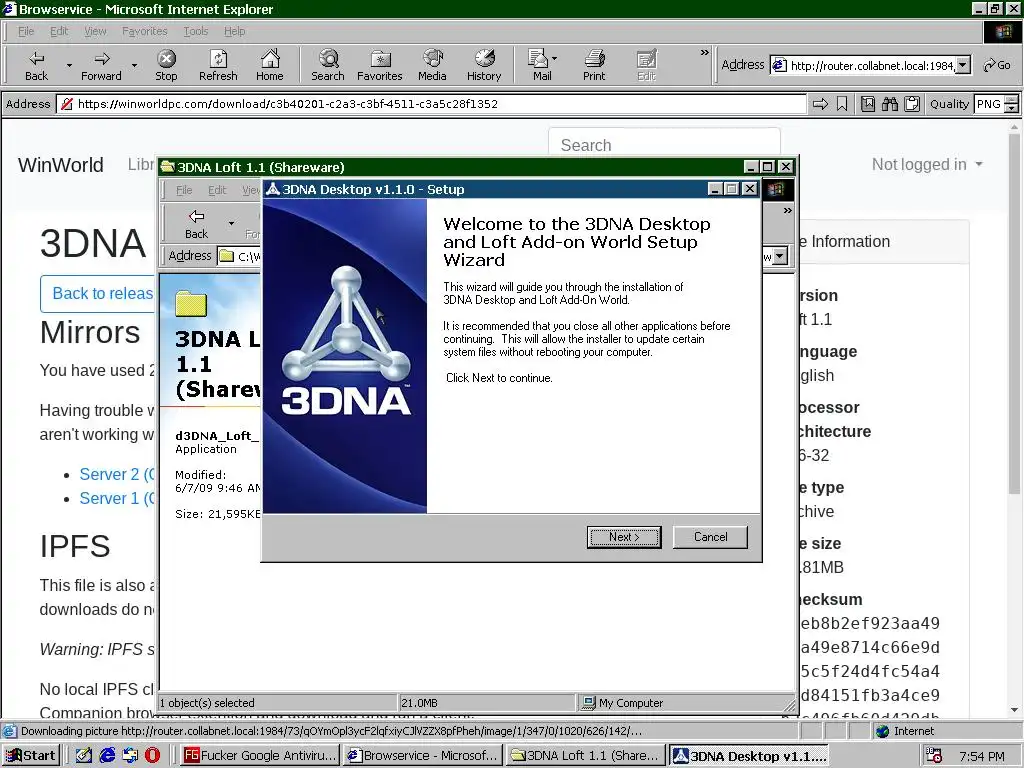
Task: Click Back in 3DNA Loft explorer window
Action: (196, 224)
